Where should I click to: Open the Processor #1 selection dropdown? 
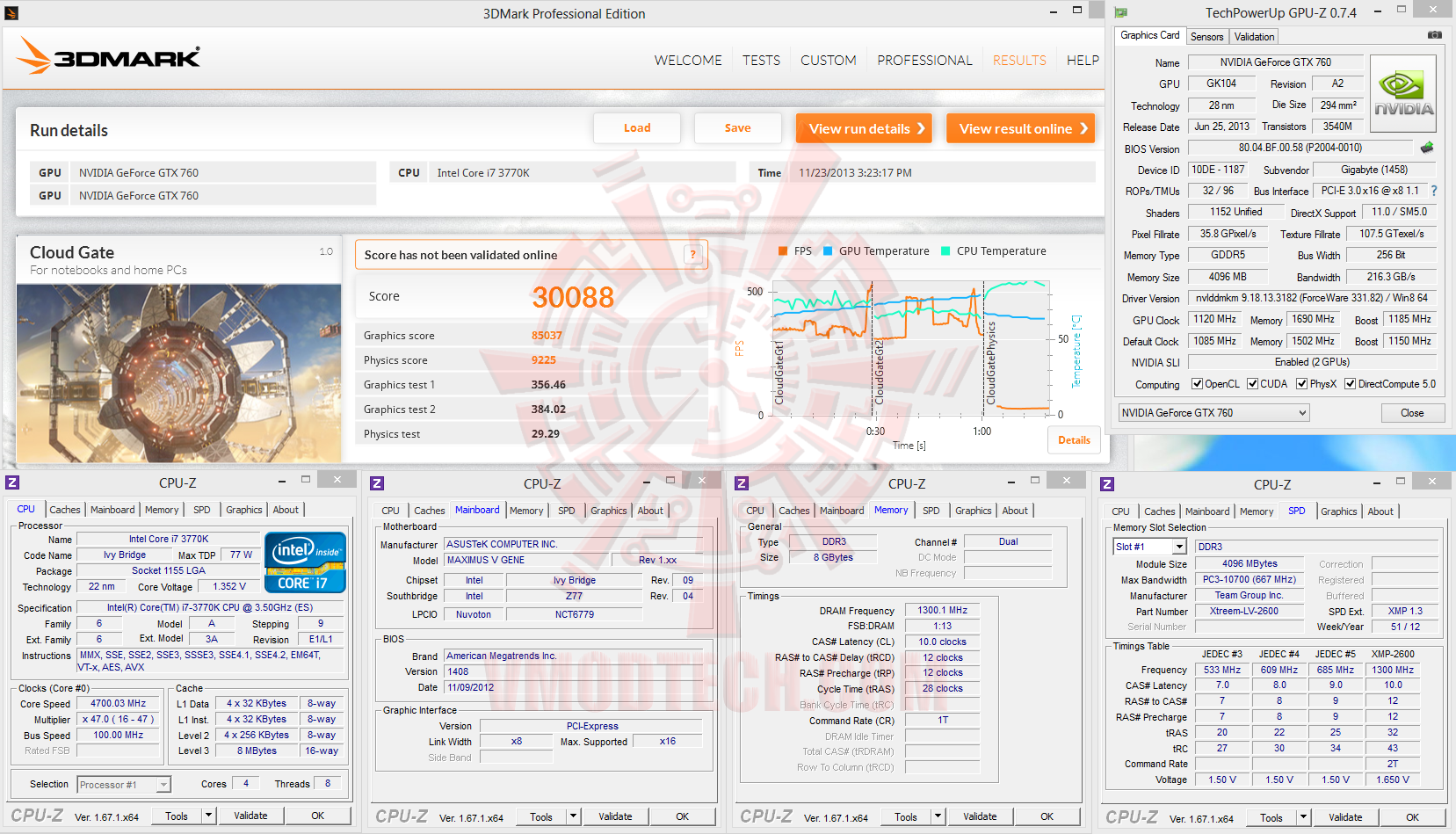click(x=124, y=785)
